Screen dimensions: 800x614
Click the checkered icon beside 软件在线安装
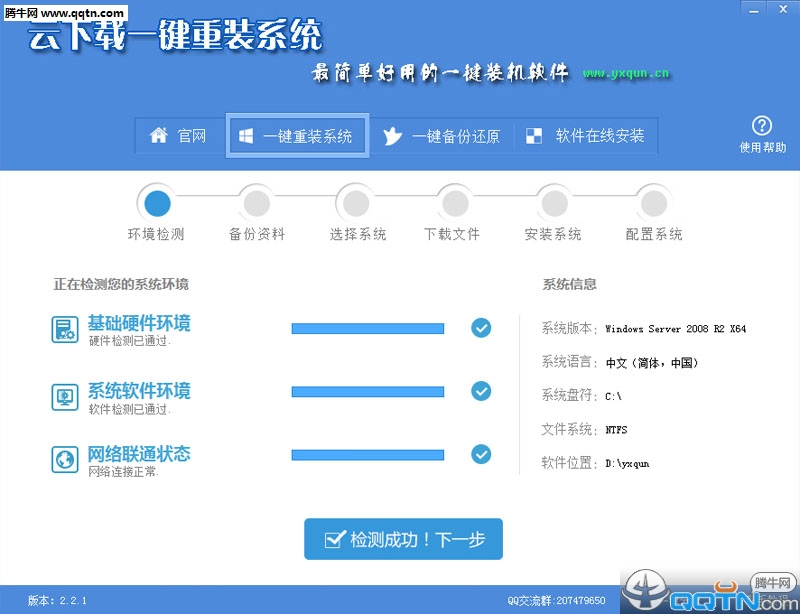coord(535,136)
